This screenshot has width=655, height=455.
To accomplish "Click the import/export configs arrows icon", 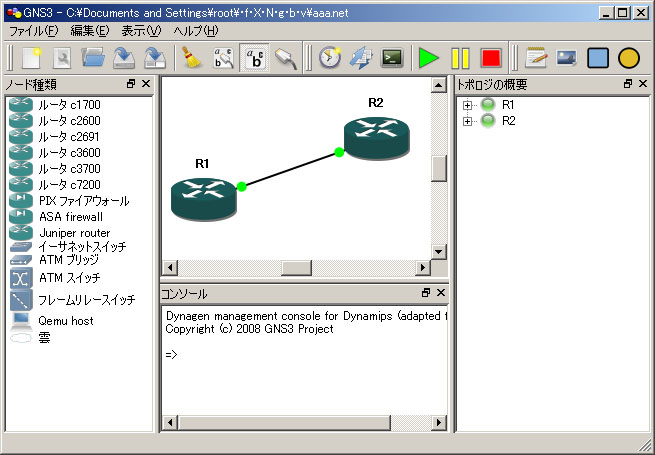I will [x=361, y=58].
